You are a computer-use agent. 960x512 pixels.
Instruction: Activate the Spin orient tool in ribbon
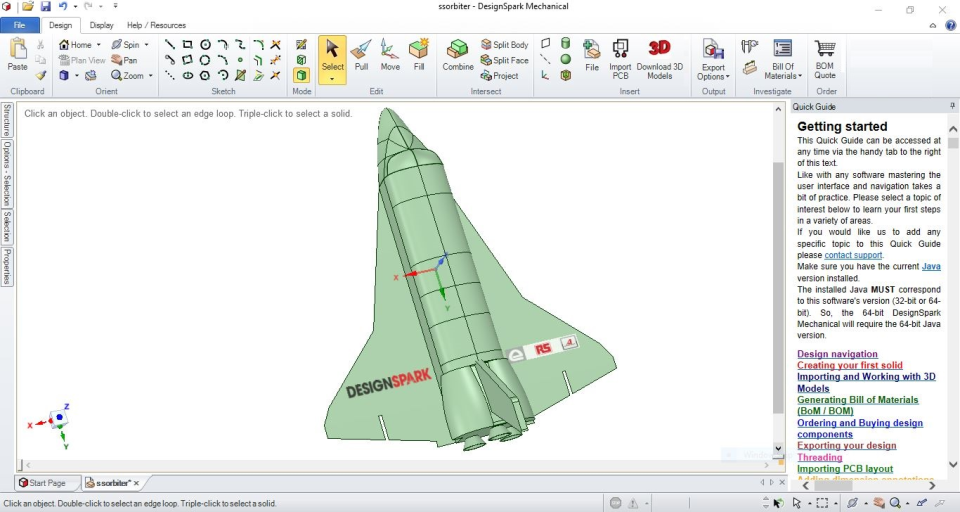pyautogui.click(x=126, y=45)
